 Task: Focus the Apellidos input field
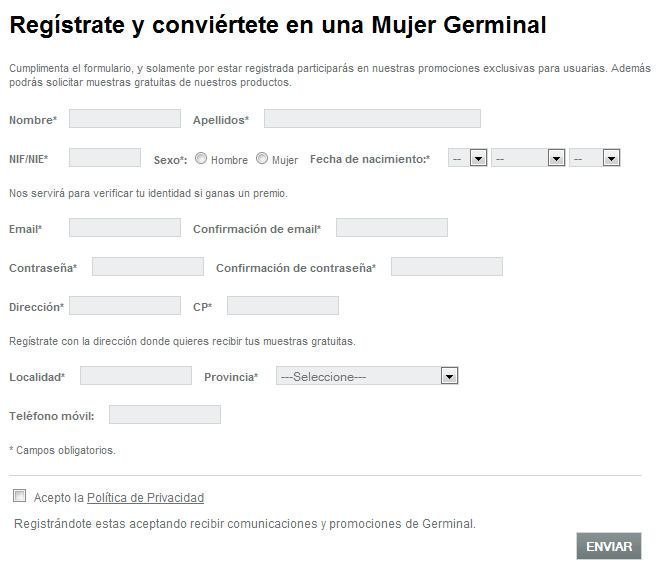coord(372,119)
